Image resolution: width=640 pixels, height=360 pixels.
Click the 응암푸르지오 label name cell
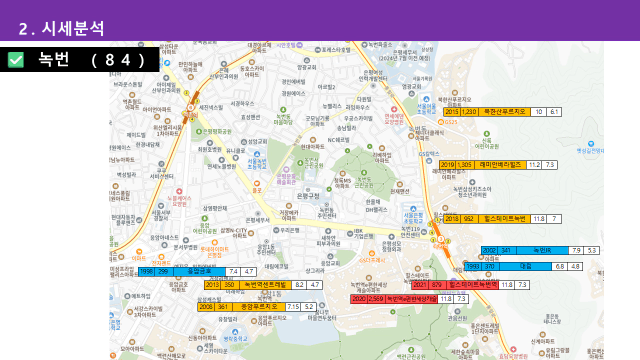click(x=259, y=307)
